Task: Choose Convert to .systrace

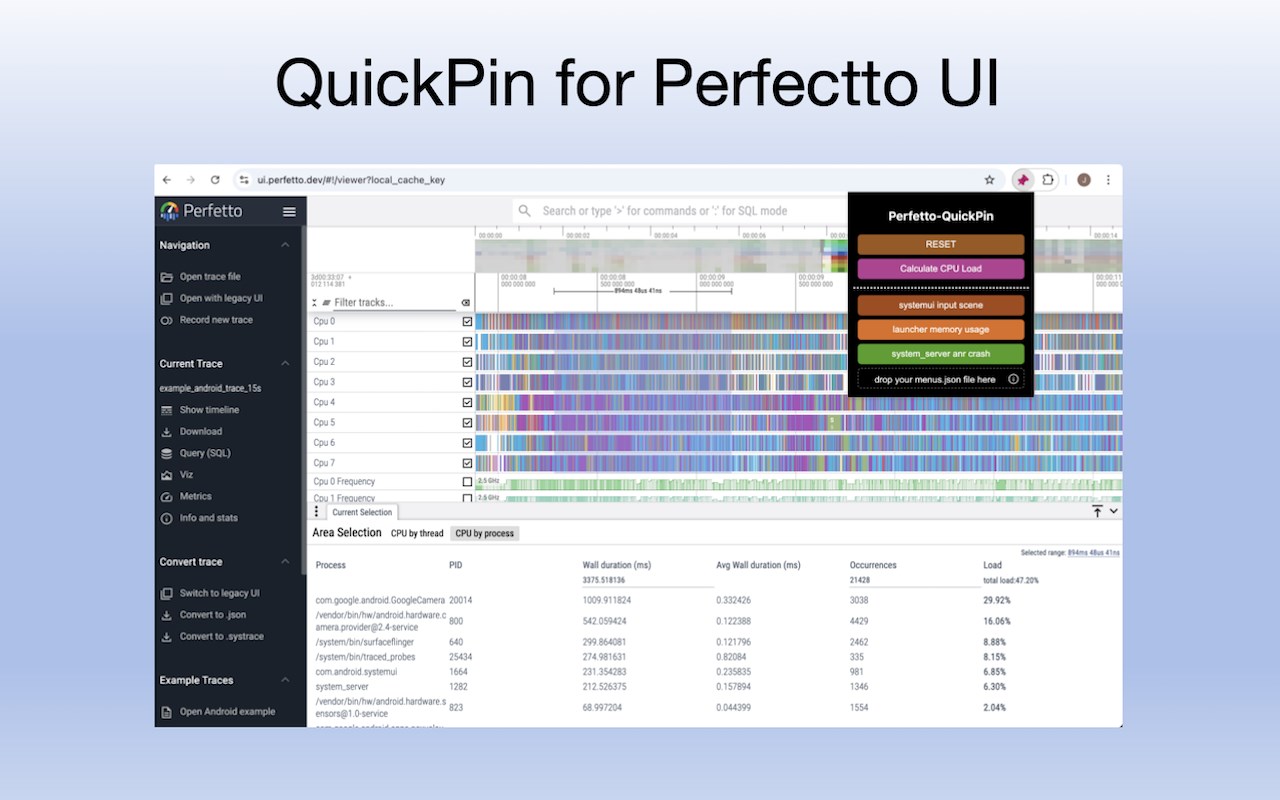Action: point(221,636)
